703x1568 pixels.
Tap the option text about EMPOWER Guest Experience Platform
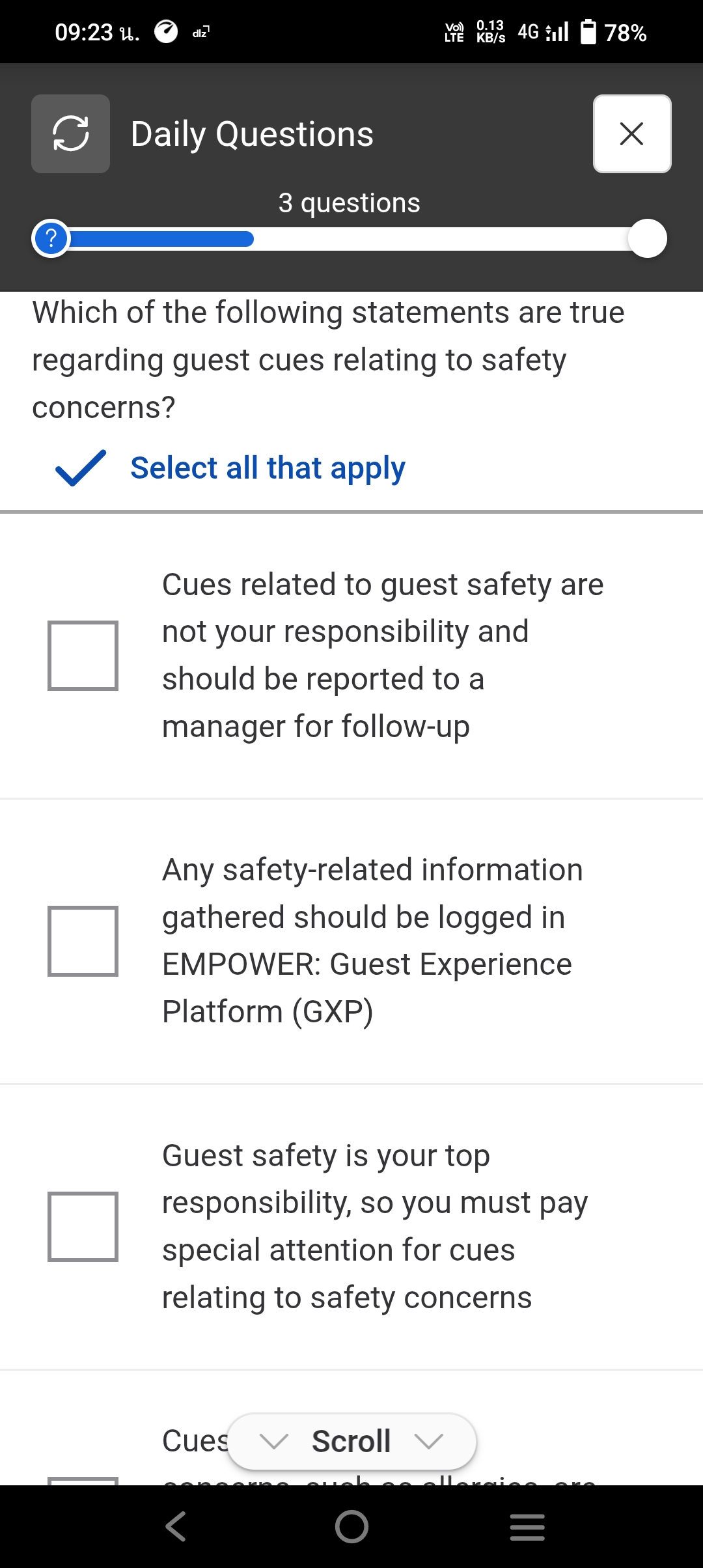pos(368,940)
